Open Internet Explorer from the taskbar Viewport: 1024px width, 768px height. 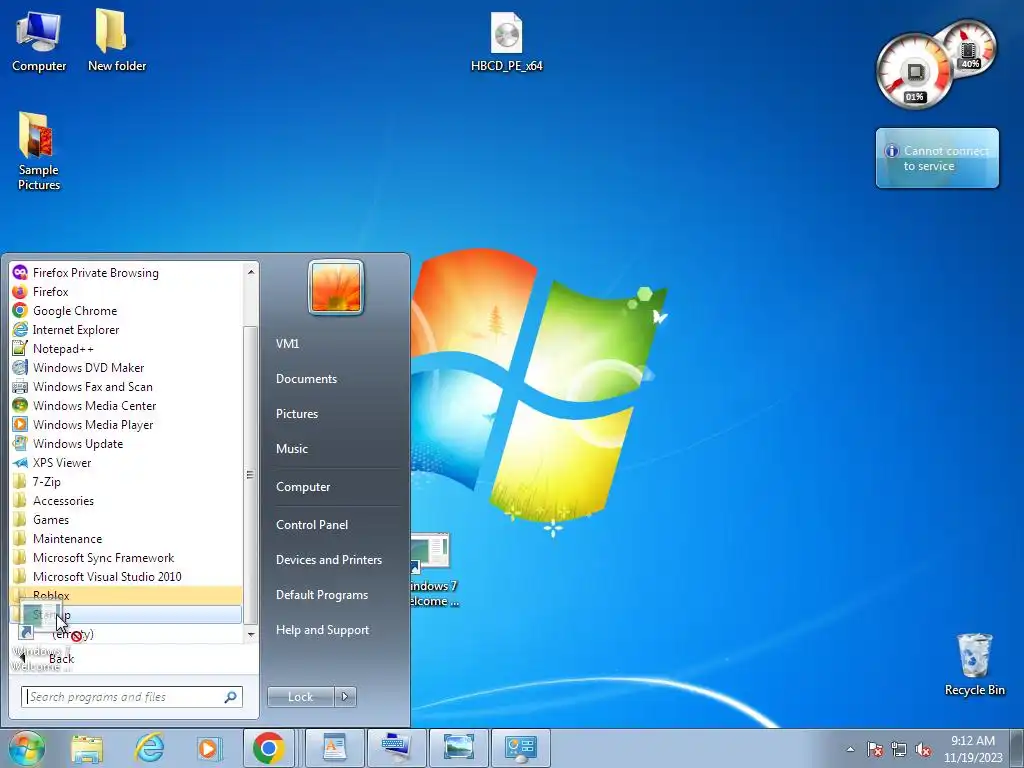coord(149,748)
